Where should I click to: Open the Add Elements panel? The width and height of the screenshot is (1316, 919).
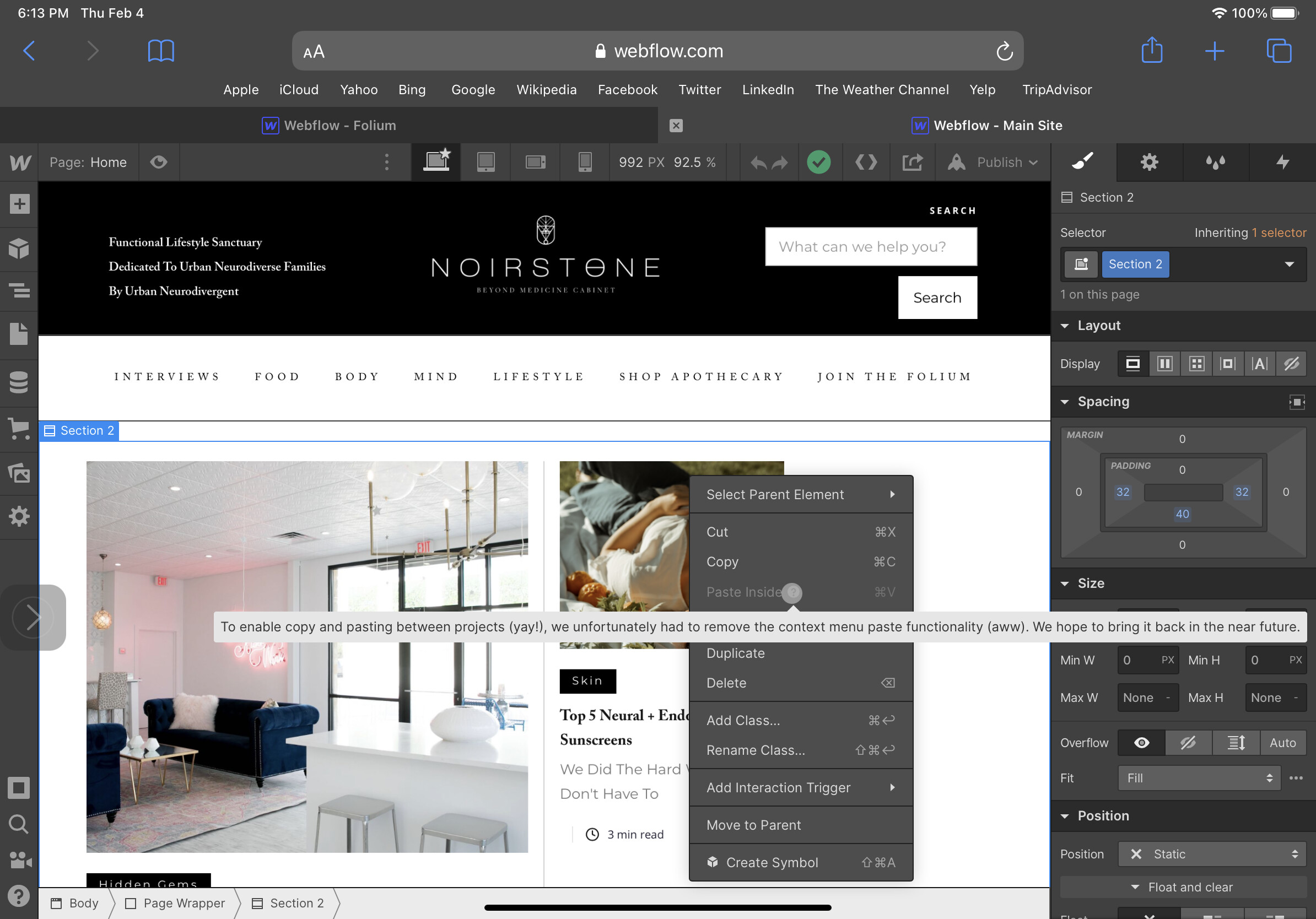click(x=19, y=203)
